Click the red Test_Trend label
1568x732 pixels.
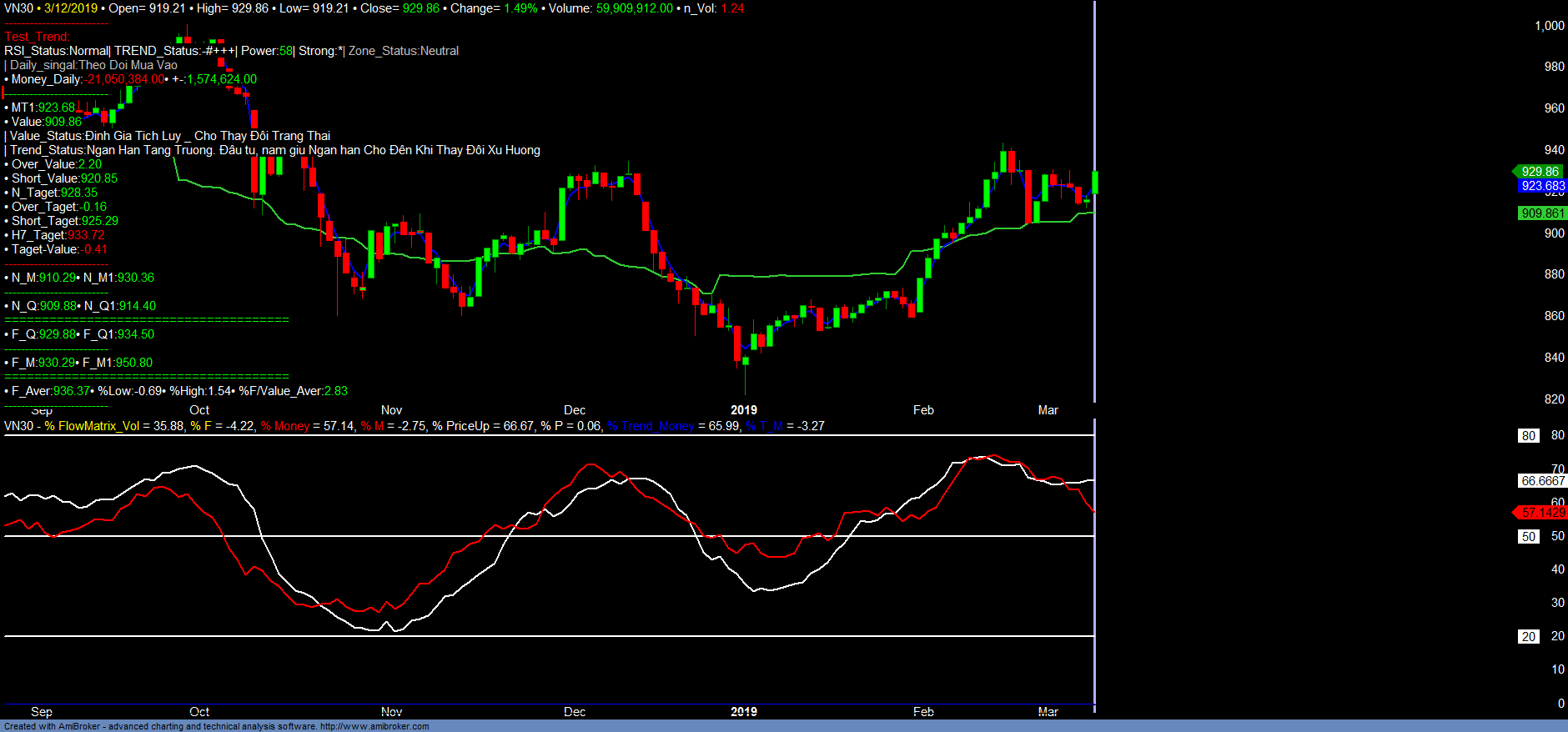point(37,37)
